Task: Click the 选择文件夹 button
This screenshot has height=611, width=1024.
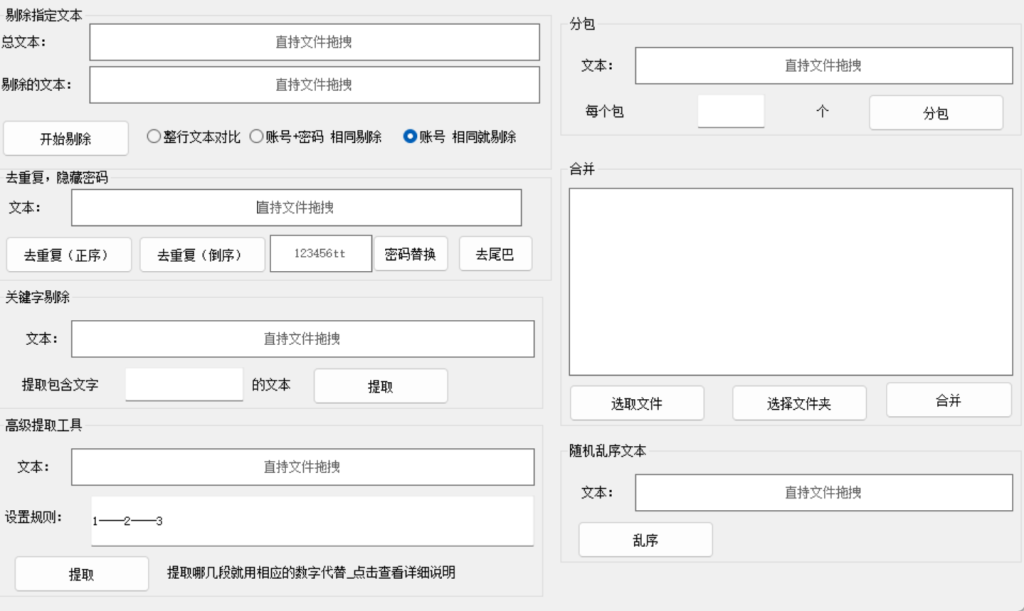Action: 799,403
